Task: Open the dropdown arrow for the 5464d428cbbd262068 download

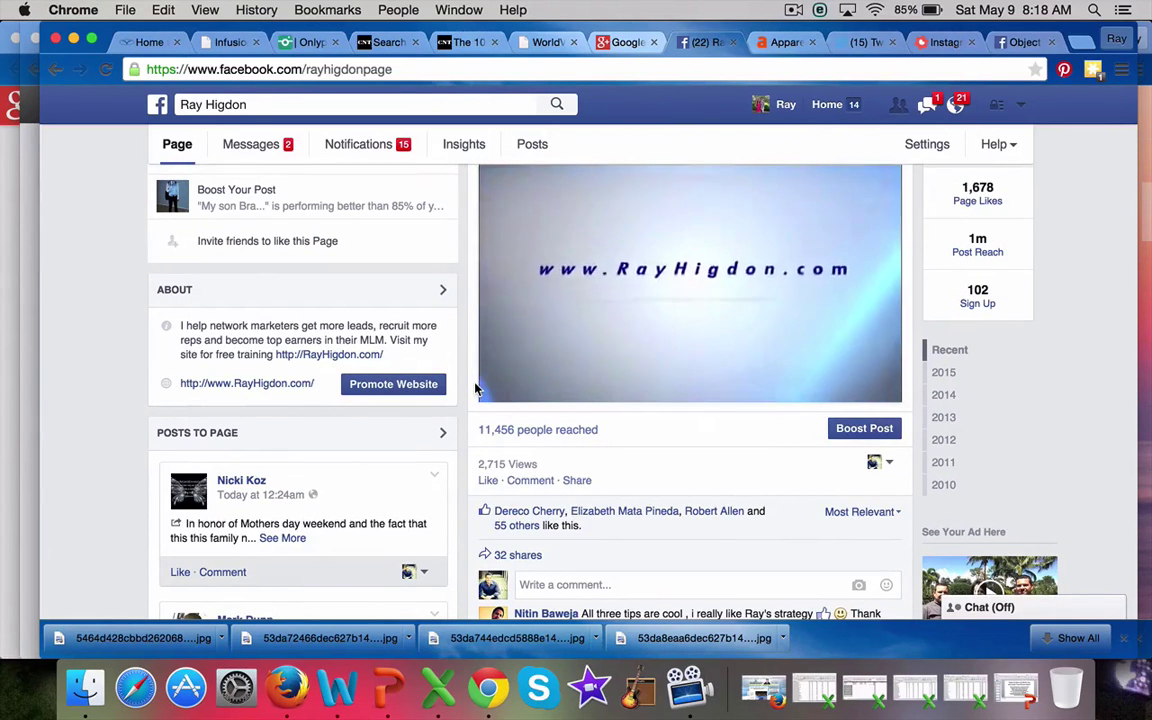Action: 221,638
